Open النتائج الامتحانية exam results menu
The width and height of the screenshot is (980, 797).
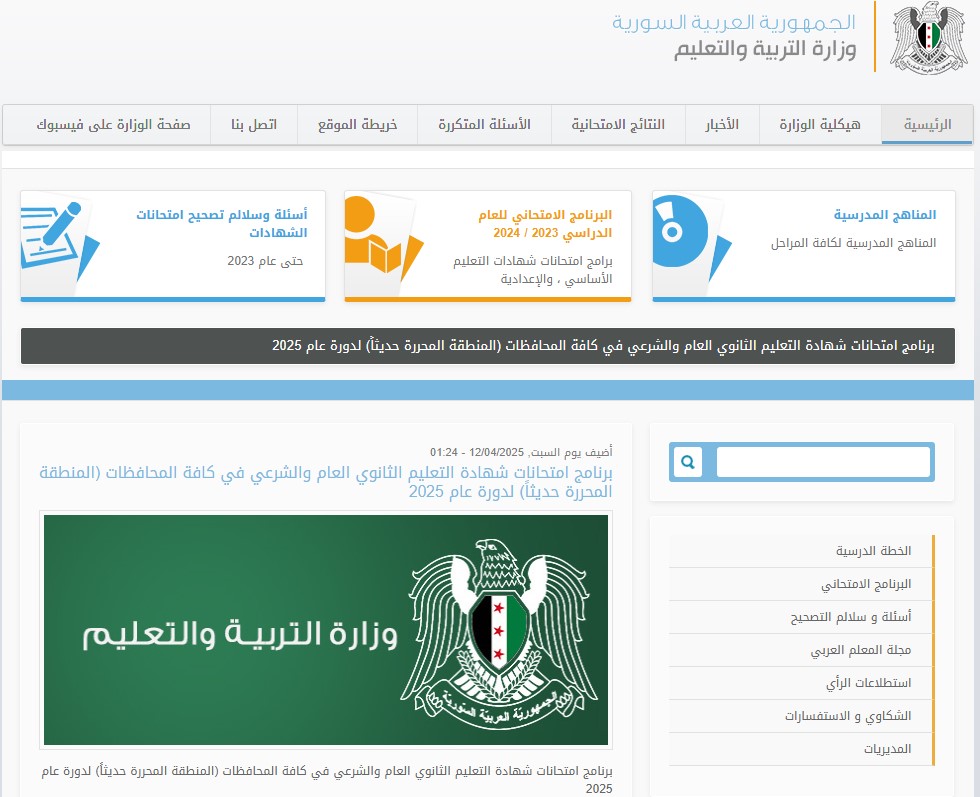(618, 124)
